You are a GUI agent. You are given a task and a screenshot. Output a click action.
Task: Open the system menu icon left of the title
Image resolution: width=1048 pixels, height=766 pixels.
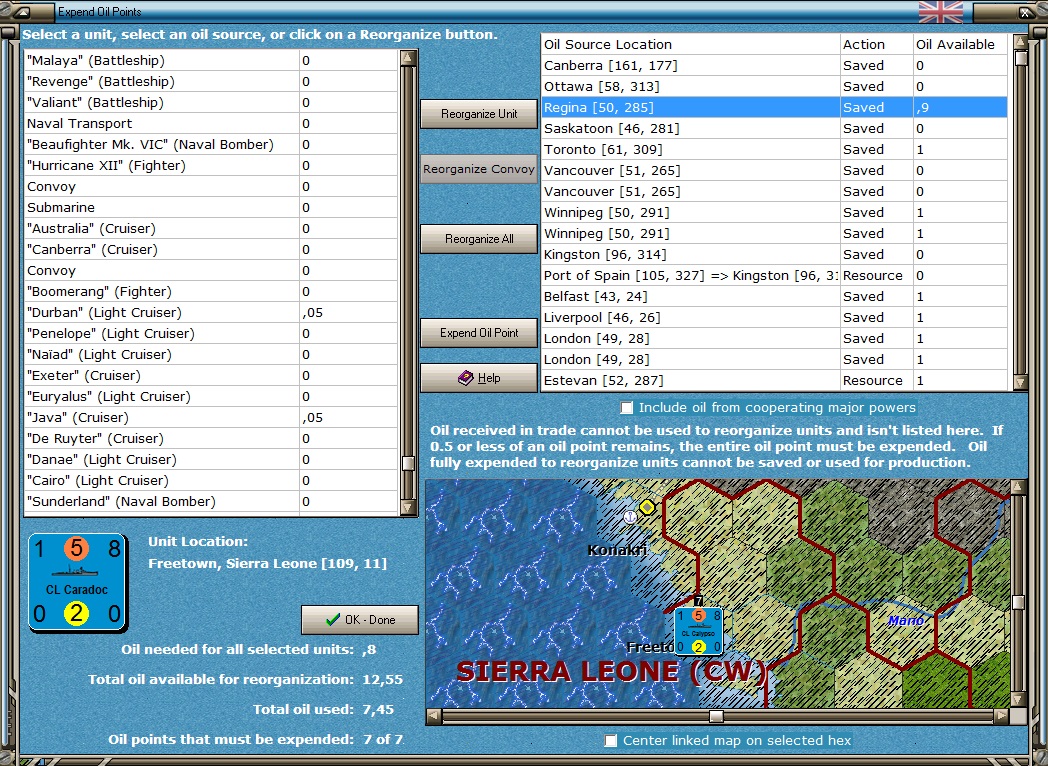click(x=21, y=12)
